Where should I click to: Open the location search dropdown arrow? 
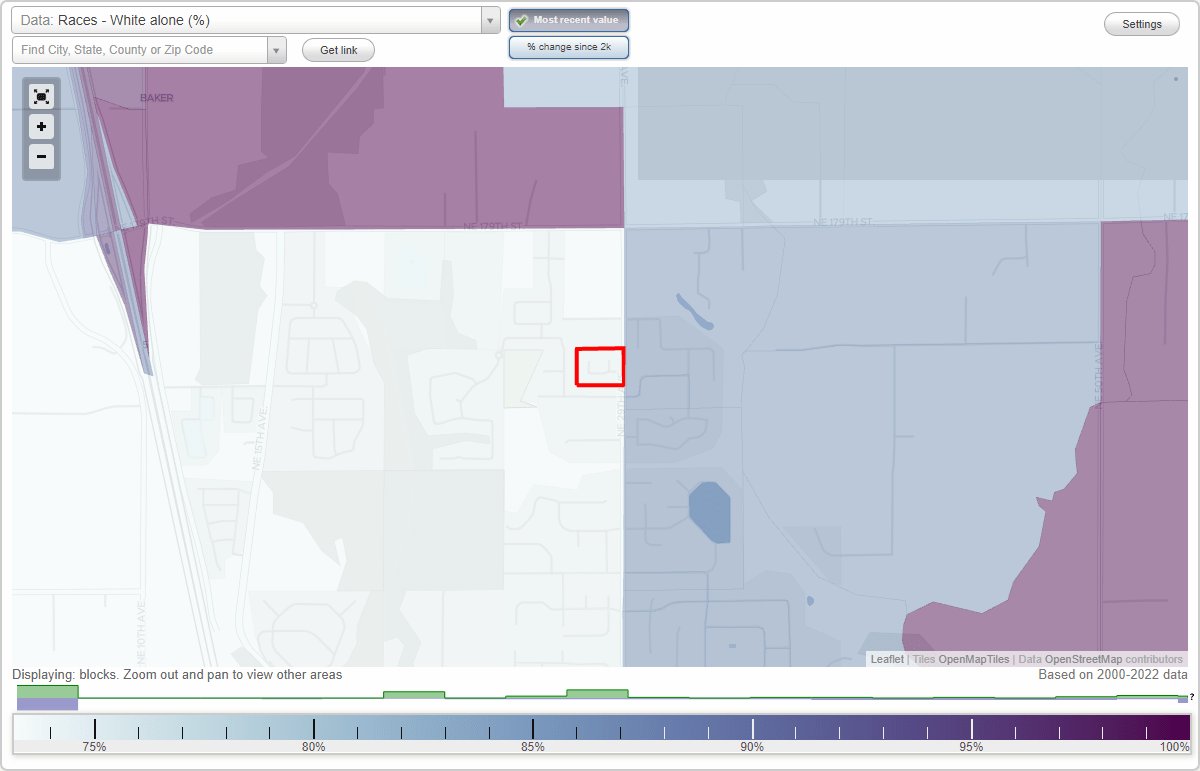click(x=277, y=50)
